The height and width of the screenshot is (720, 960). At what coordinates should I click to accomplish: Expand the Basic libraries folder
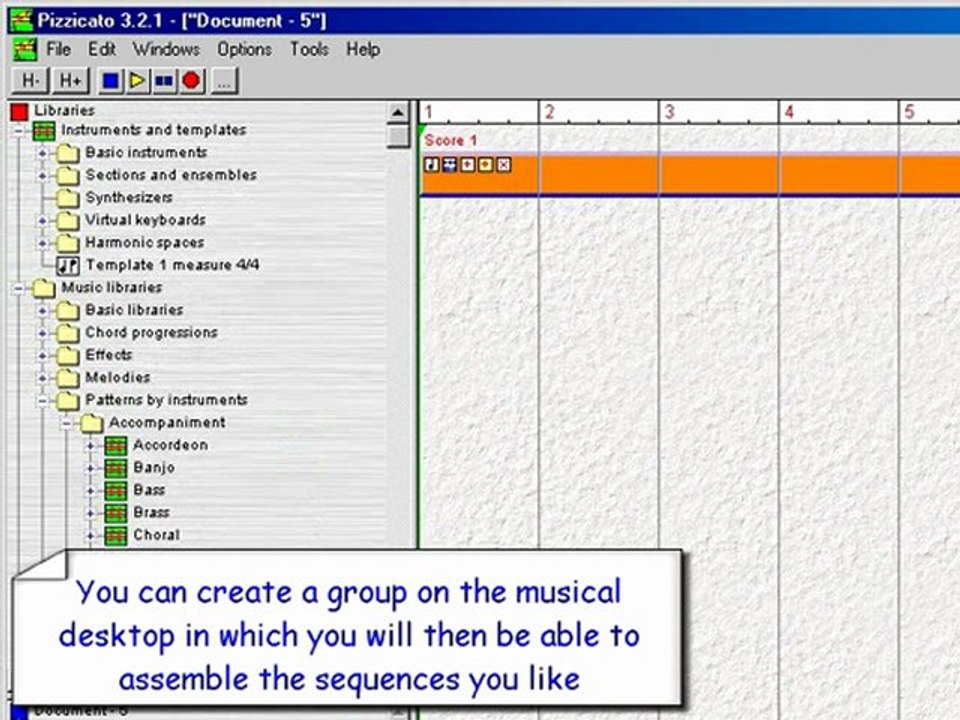pos(42,311)
